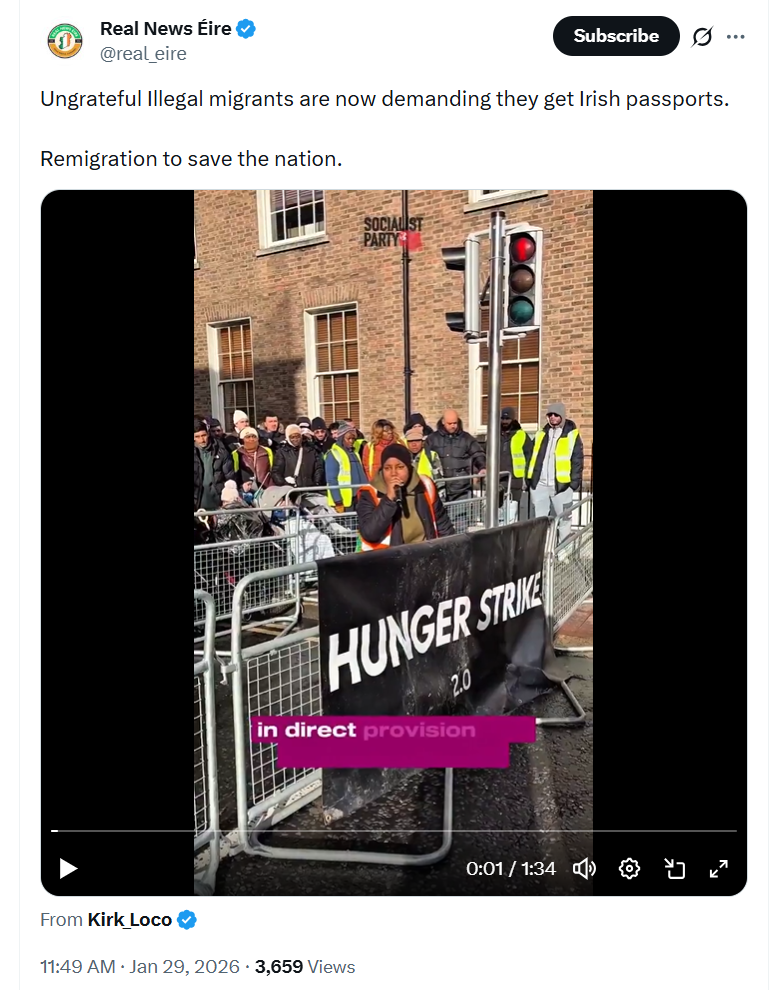Click the @real_eire handle
The height and width of the screenshot is (990, 782).
[x=143, y=54]
